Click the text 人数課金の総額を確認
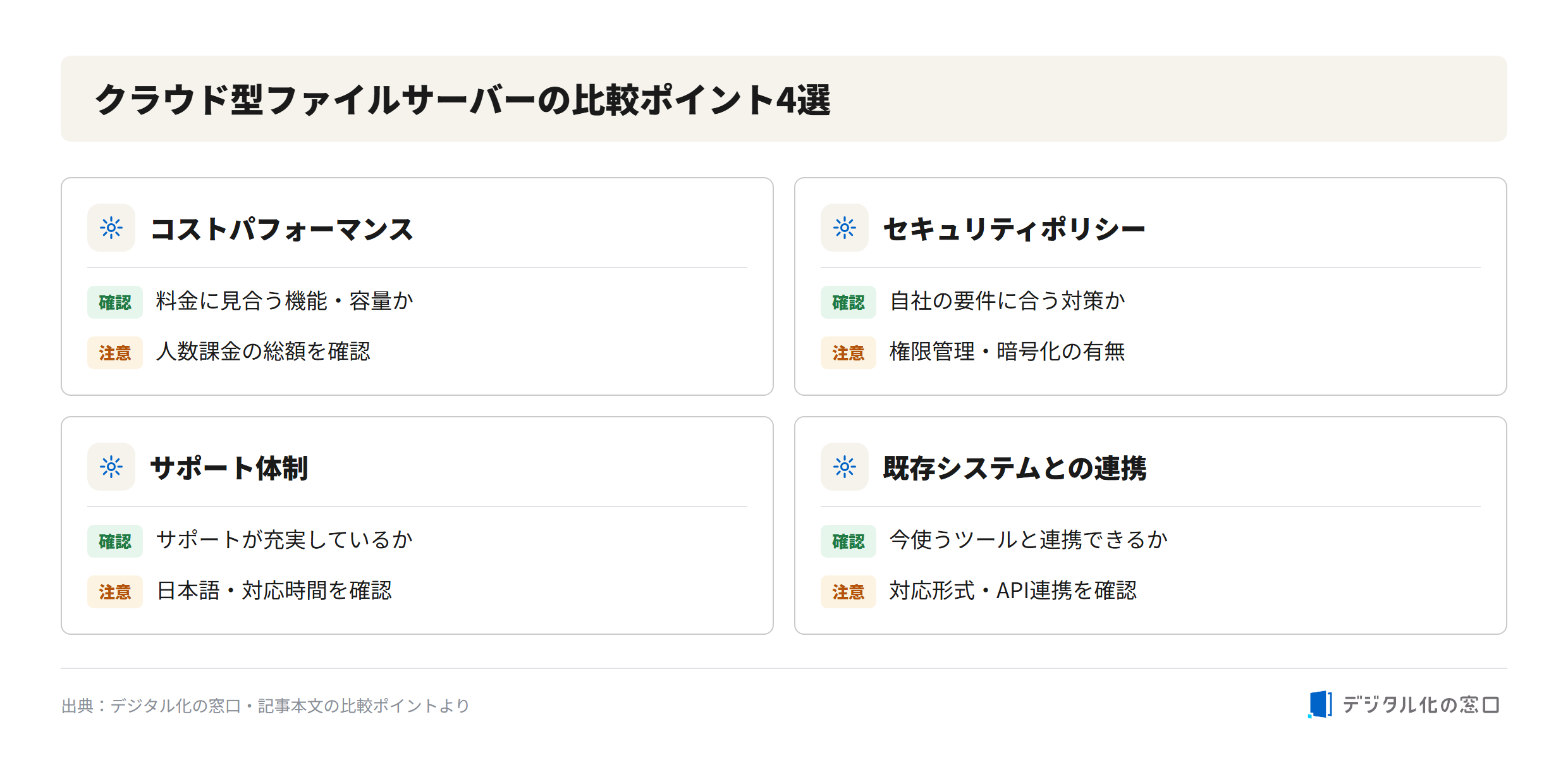The image size is (1568, 779). 263,352
